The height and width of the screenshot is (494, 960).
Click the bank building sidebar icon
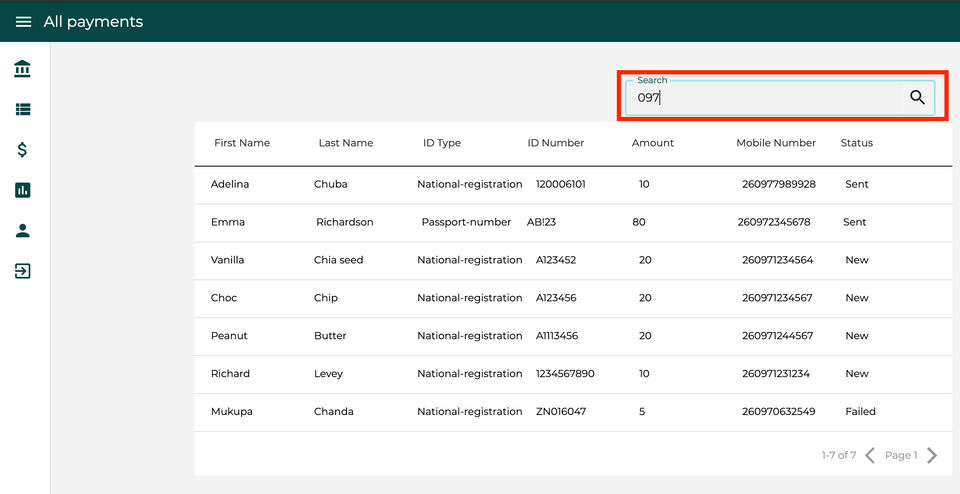[x=23, y=69]
